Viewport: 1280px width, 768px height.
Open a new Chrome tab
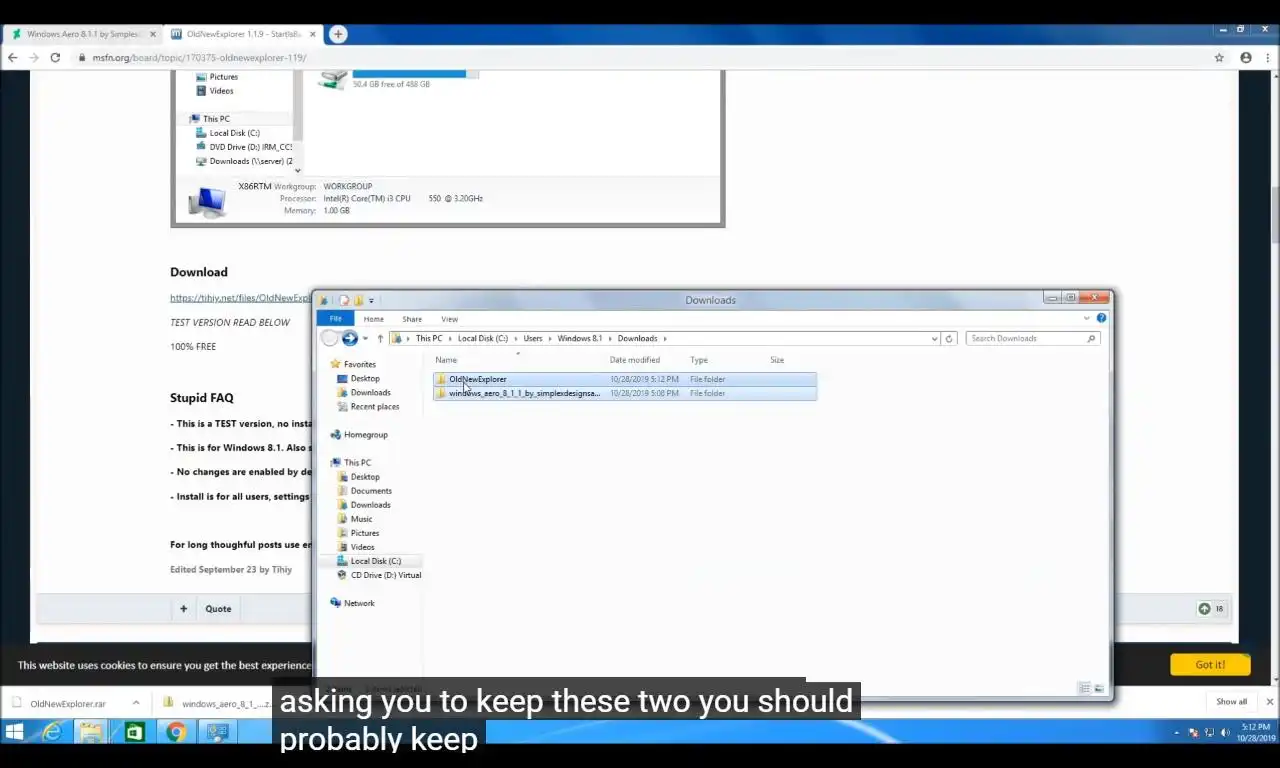(338, 34)
